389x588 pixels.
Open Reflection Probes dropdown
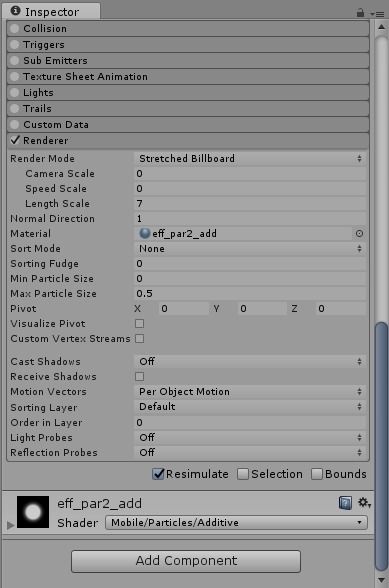point(250,453)
